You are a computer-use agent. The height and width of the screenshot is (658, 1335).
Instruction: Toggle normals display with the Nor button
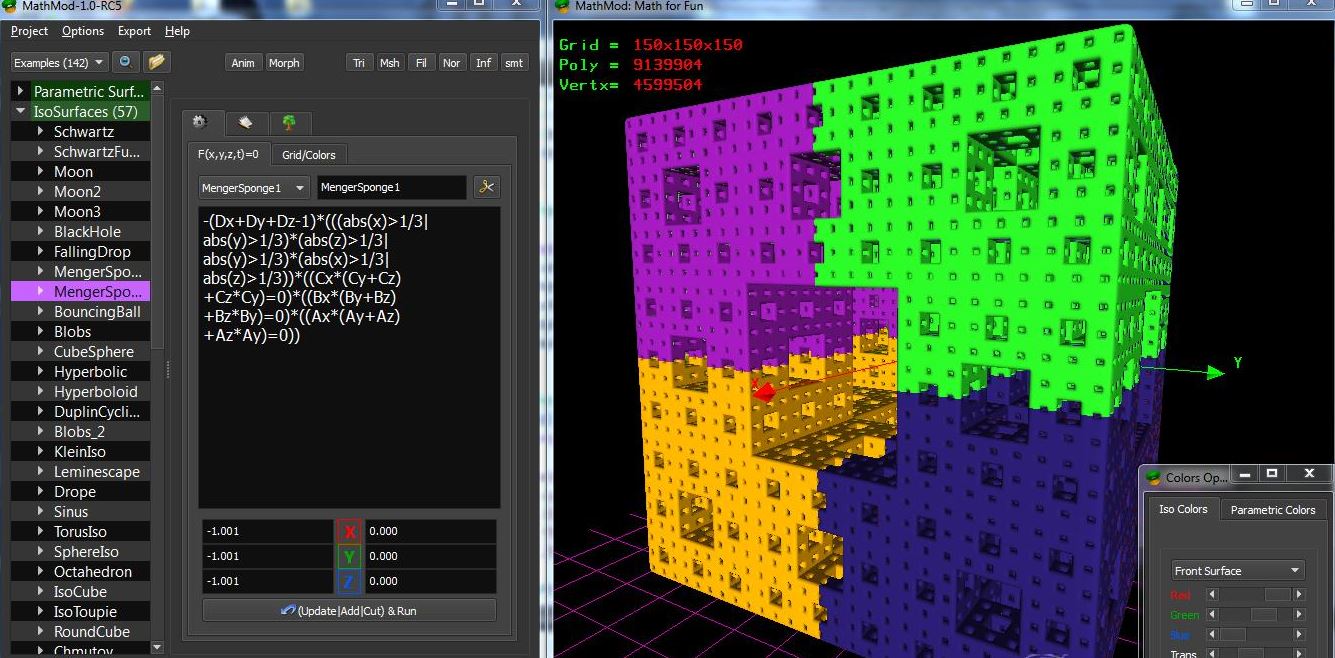(x=451, y=62)
